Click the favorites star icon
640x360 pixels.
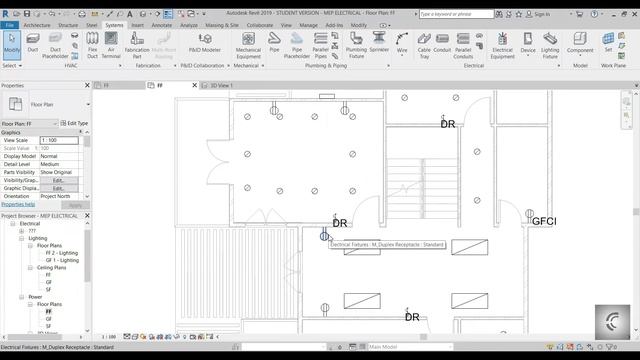pyautogui.click(x=519, y=14)
